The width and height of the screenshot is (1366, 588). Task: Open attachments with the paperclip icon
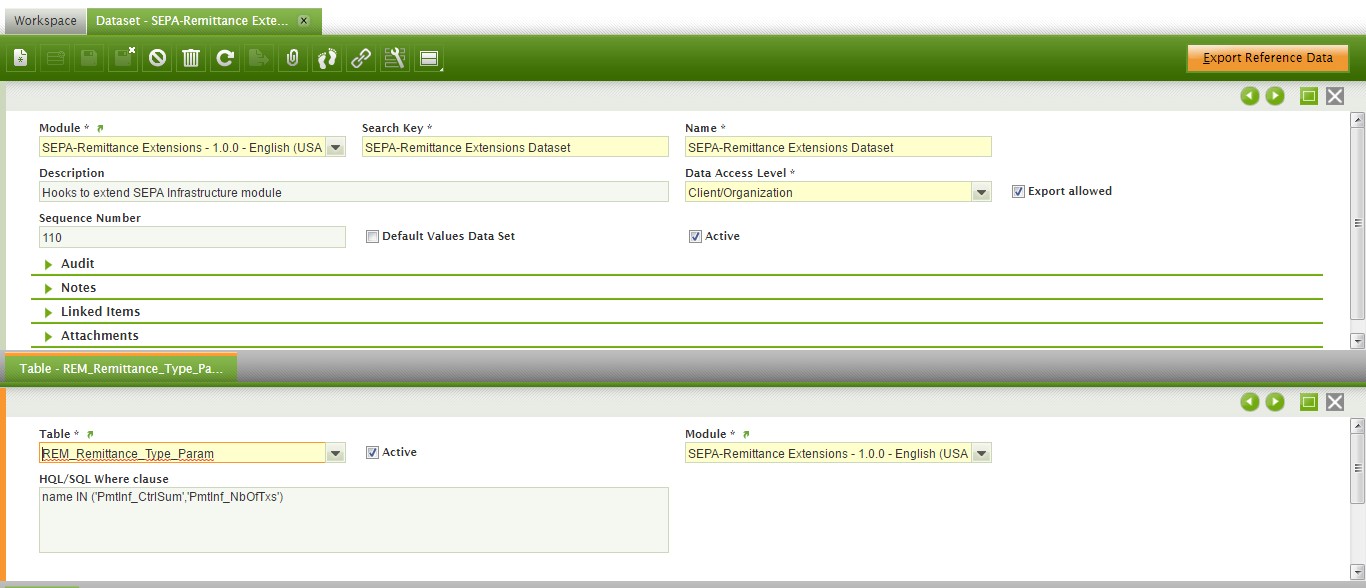coord(292,59)
